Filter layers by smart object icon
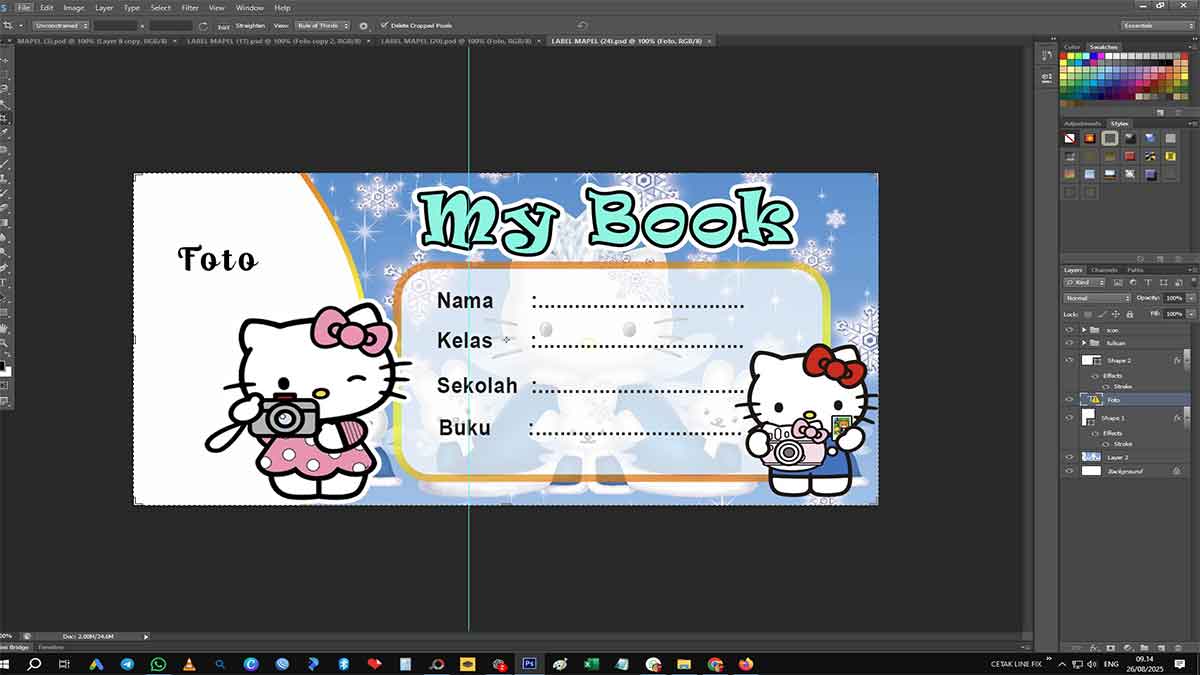Screen dimensions: 1200x675 [x=1179, y=283]
